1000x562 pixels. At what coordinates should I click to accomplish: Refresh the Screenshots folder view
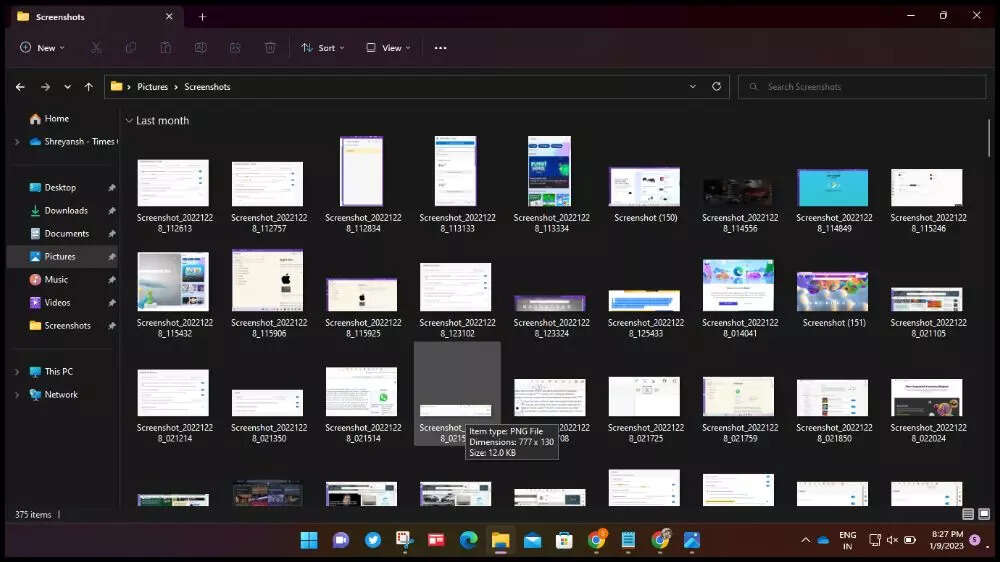(716, 87)
